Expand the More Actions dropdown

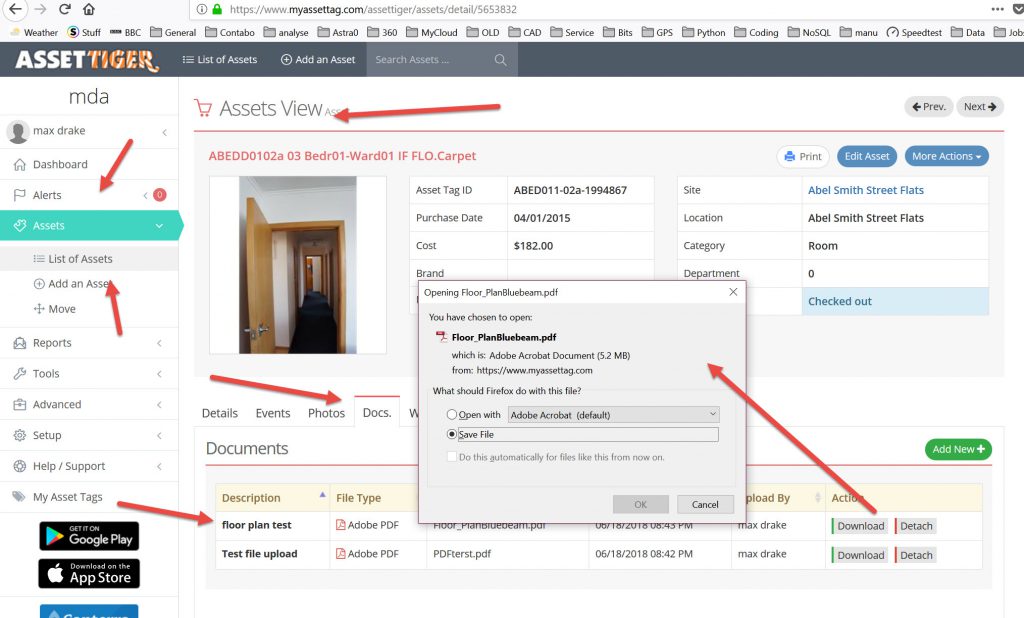click(x=946, y=156)
